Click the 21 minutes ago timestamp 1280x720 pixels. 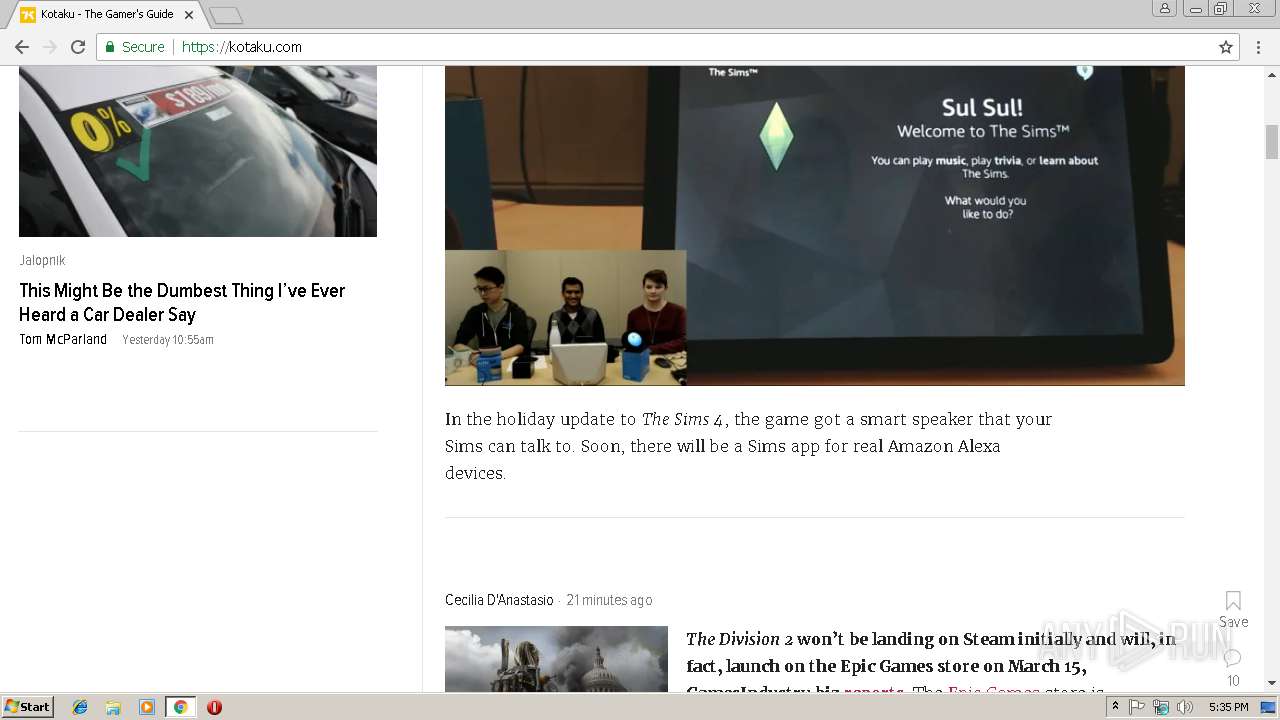(x=609, y=600)
